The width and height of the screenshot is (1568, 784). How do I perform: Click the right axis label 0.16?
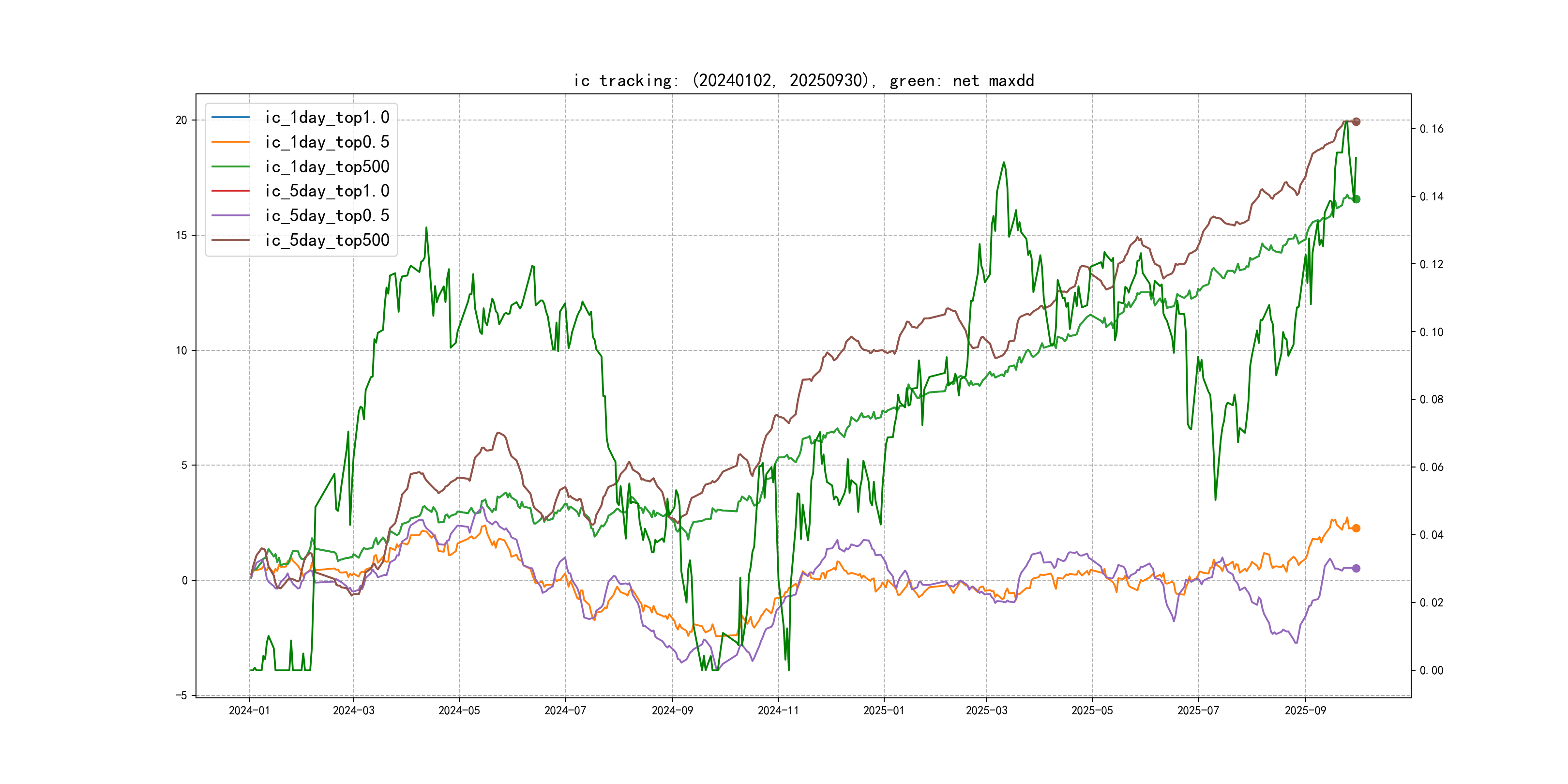1431,129
